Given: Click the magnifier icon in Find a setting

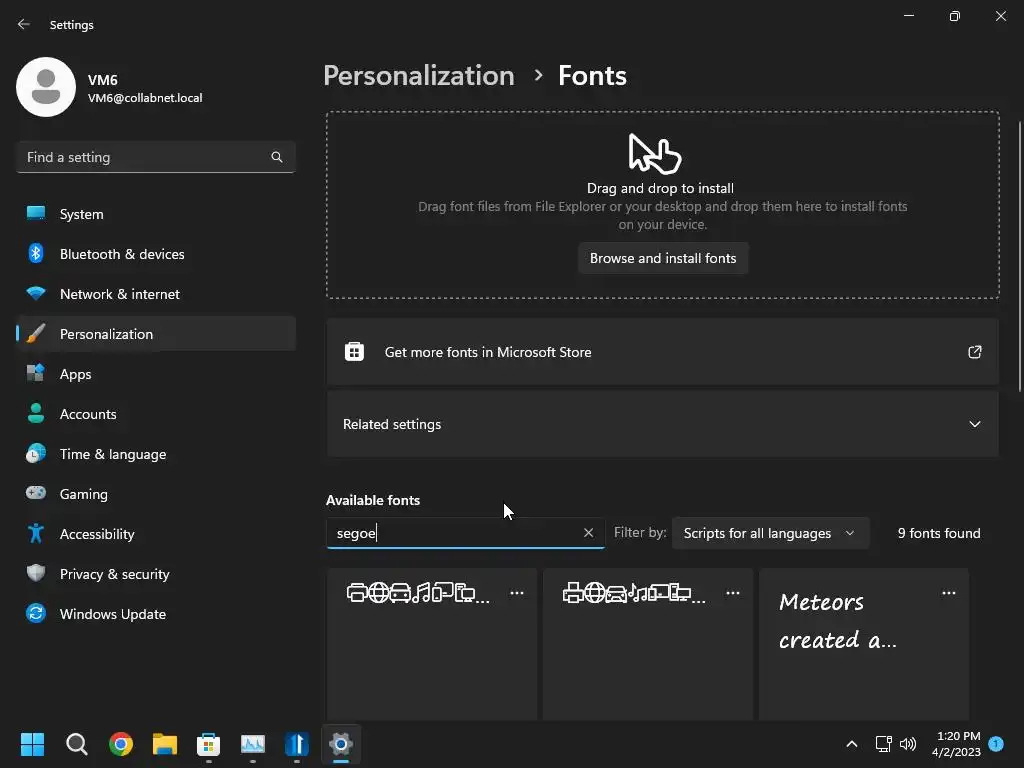Looking at the screenshot, I should click(x=277, y=157).
